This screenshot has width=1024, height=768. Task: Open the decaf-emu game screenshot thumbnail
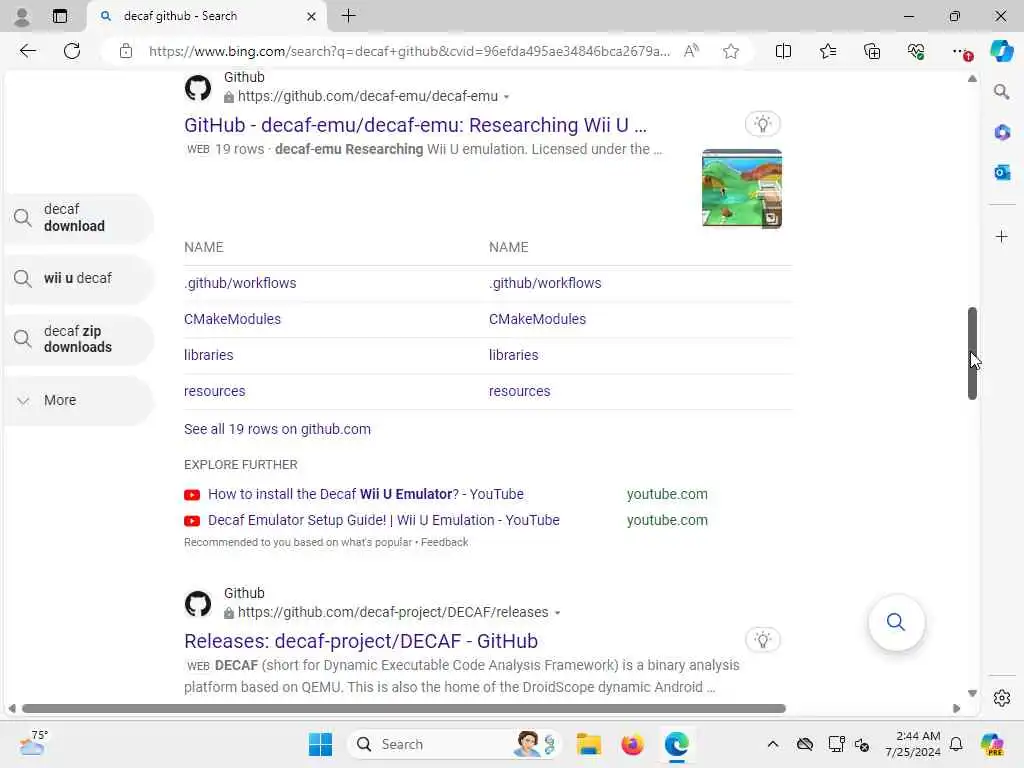tap(742, 188)
